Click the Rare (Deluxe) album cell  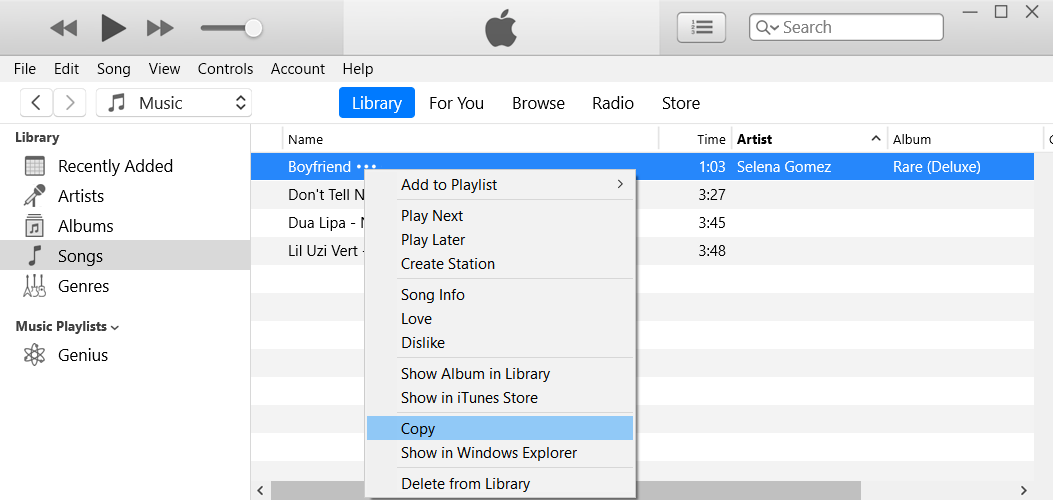(x=937, y=167)
